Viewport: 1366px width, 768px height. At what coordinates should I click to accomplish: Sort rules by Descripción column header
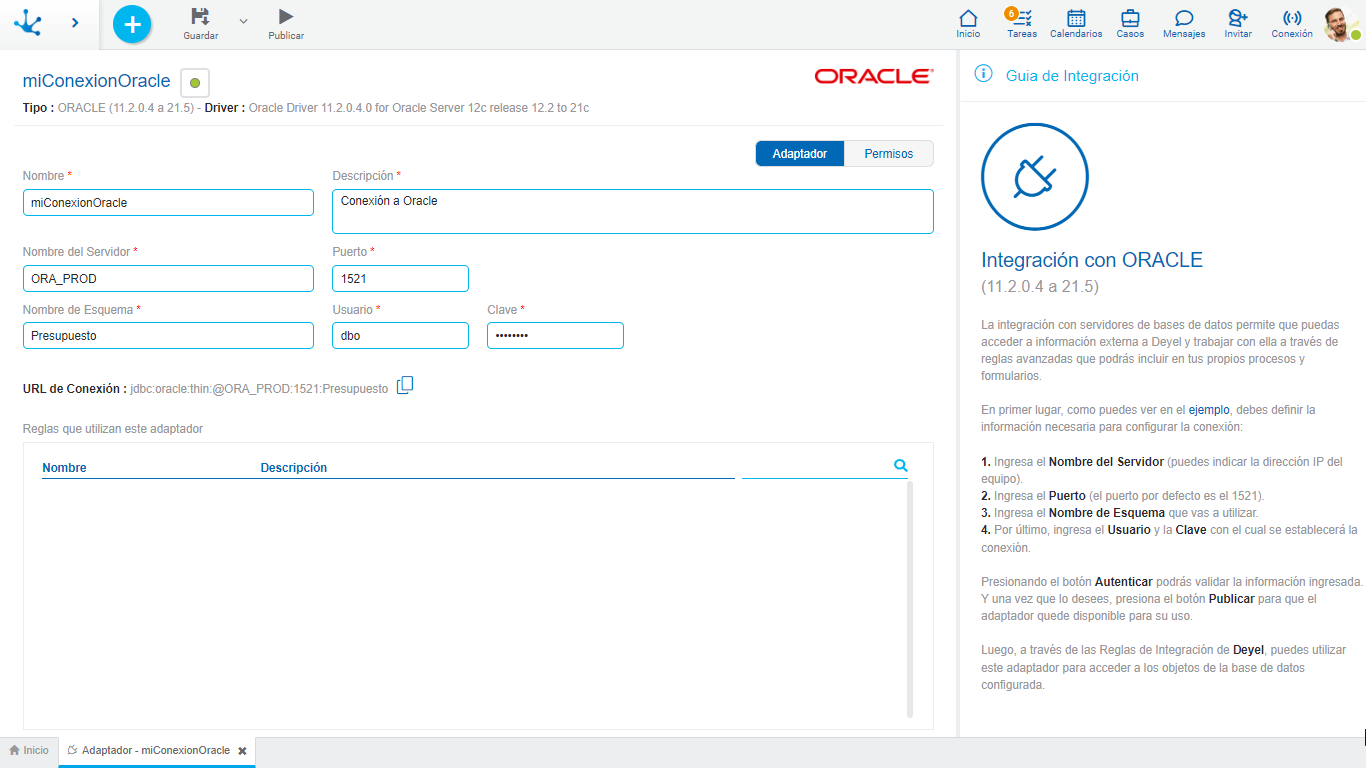tap(294, 468)
